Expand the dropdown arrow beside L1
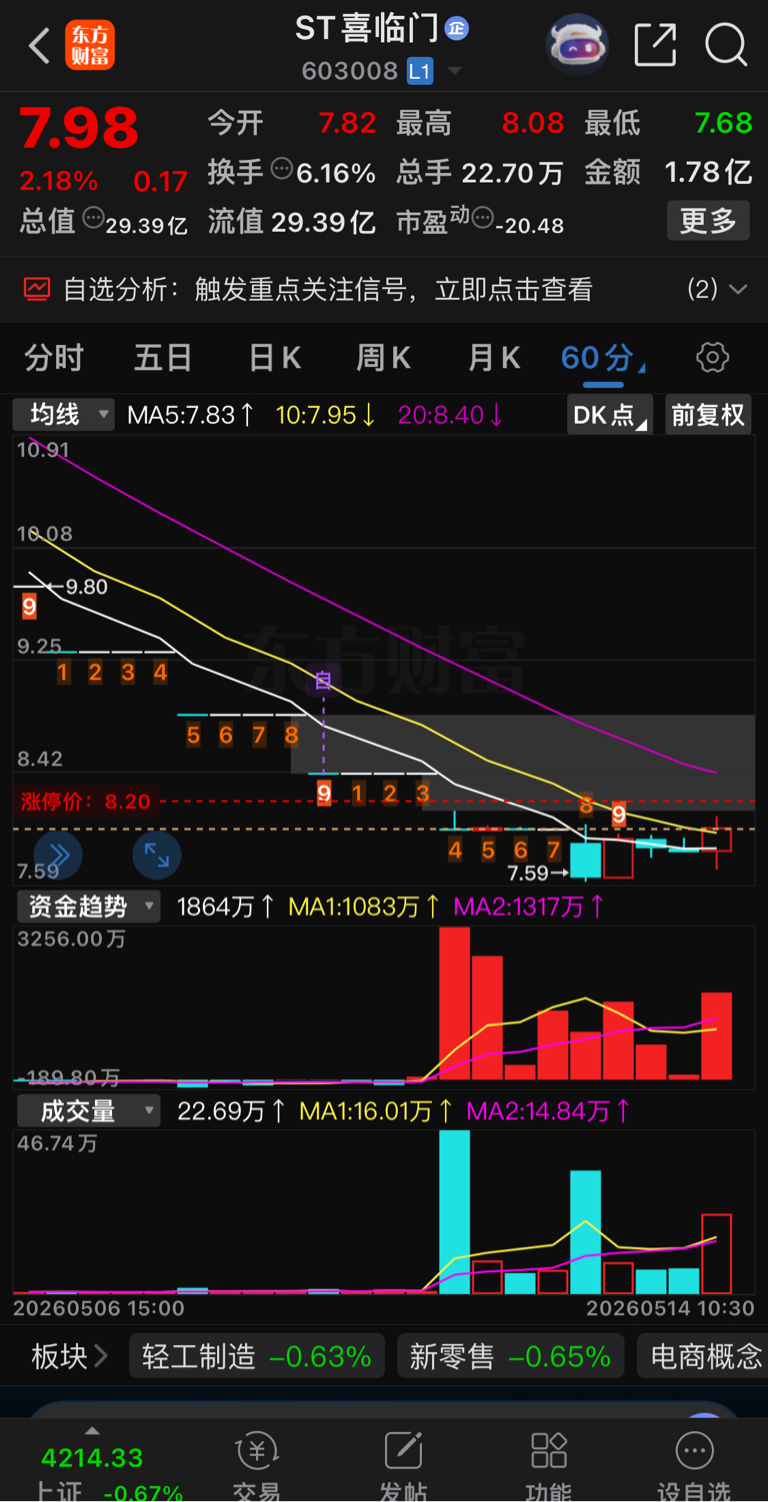The width and height of the screenshot is (768, 1502). coord(455,72)
